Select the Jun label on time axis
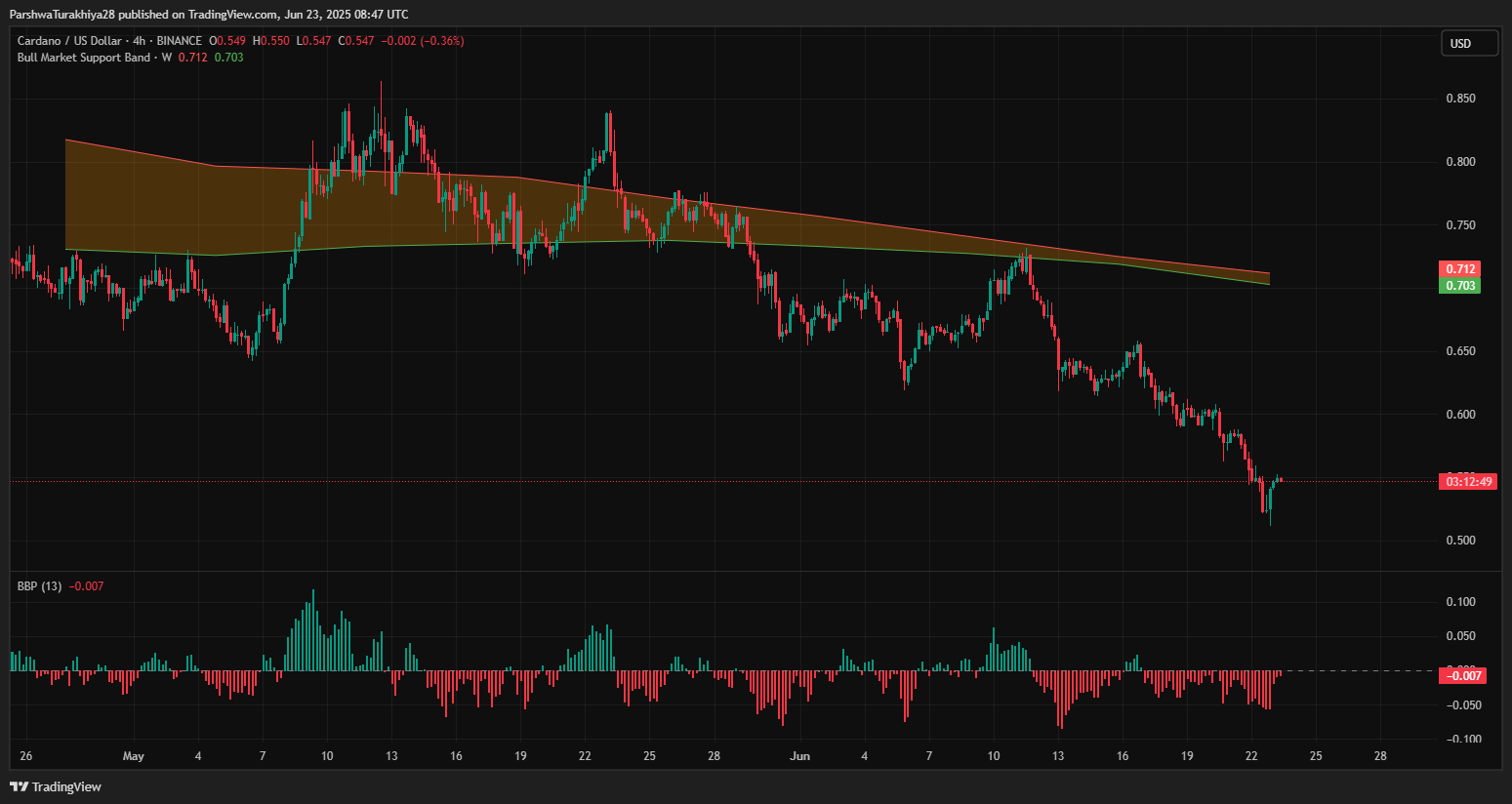The height and width of the screenshot is (804, 1512). (800, 756)
